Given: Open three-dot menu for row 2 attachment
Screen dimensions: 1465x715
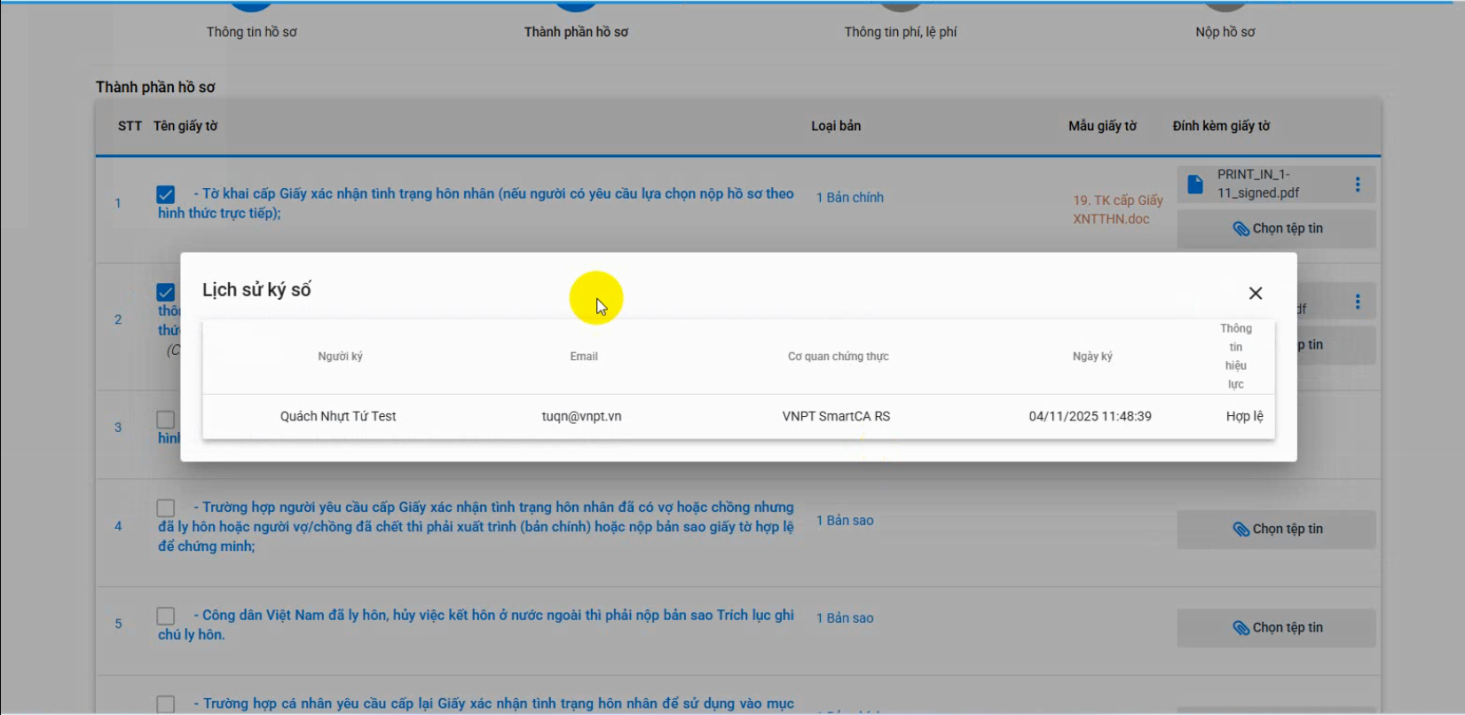Looking at the screenshot, I should (x=1357, y=301).
